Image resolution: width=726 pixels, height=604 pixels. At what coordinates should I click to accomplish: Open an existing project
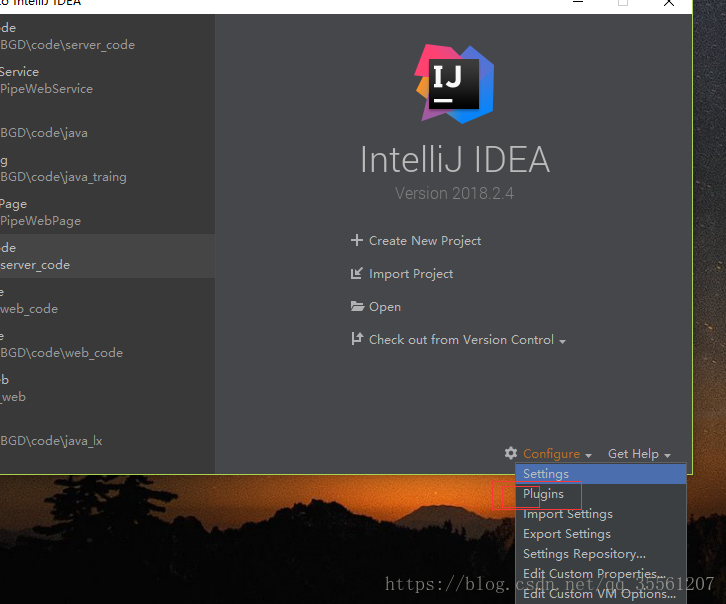point(385,307)
